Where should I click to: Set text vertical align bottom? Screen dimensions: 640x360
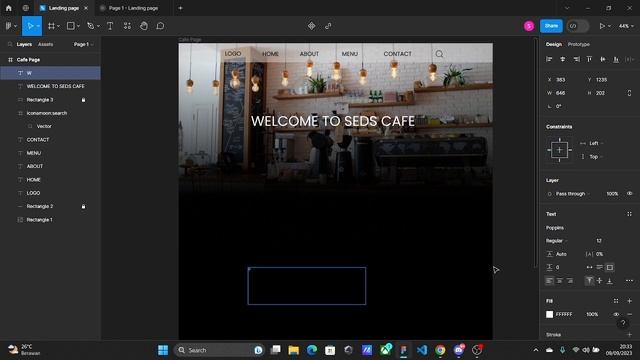[610, 281]
